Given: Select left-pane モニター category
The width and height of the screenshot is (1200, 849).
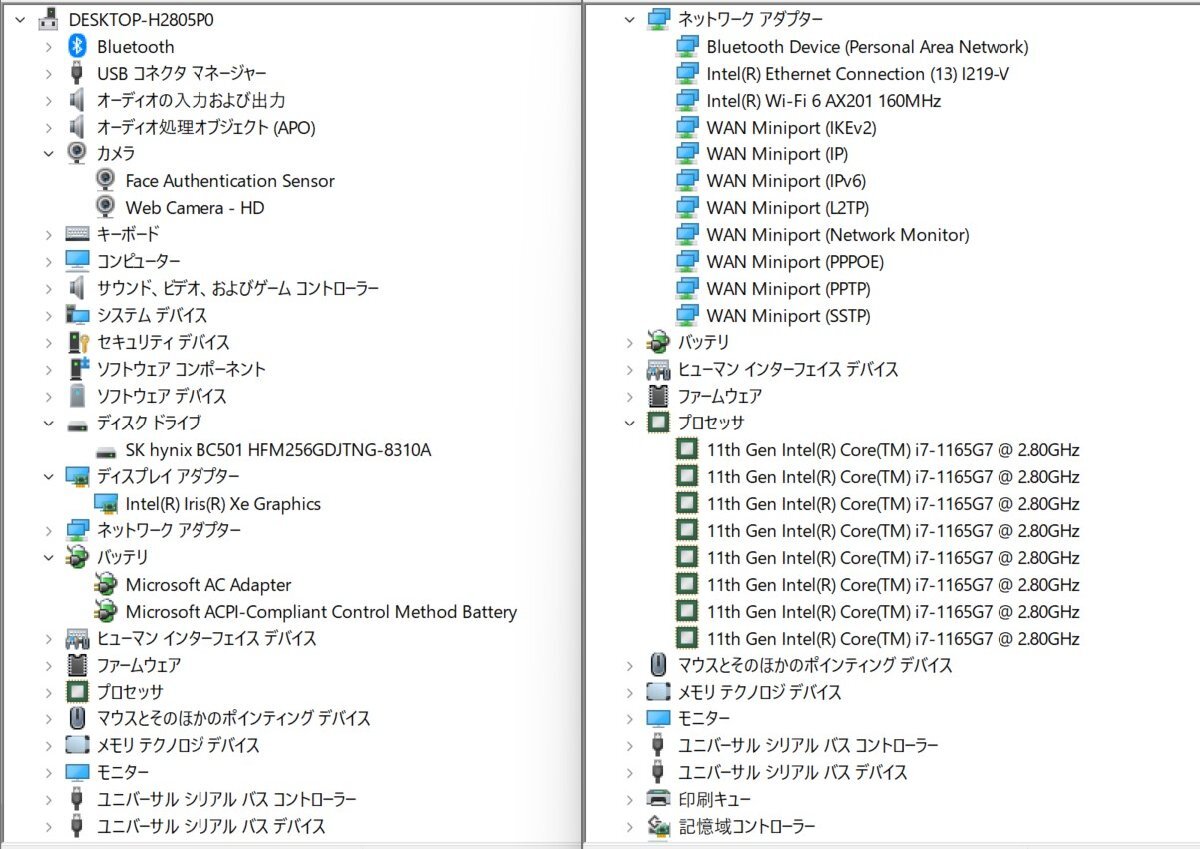Looking at the screenshot, I should (x=123, y=772).
